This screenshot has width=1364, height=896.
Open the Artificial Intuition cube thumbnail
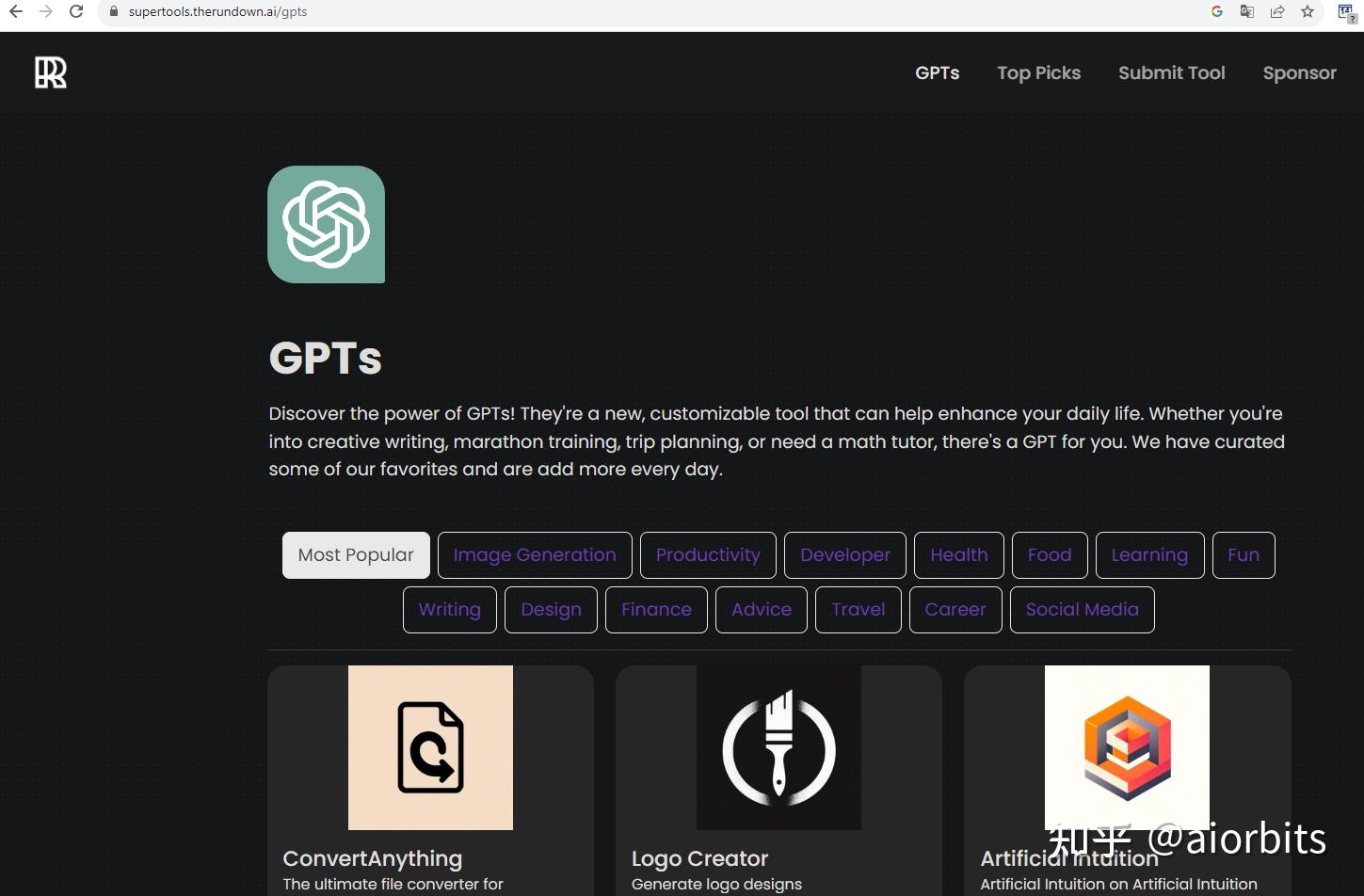coord(1127,747)
